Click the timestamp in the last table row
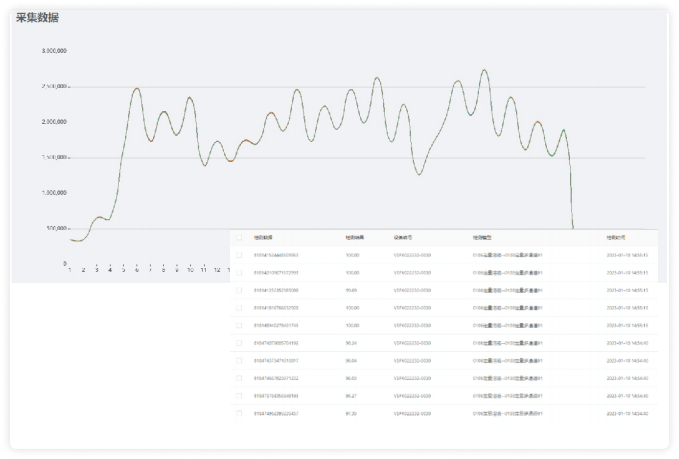The image size is (679, 459). coord(627,413)
